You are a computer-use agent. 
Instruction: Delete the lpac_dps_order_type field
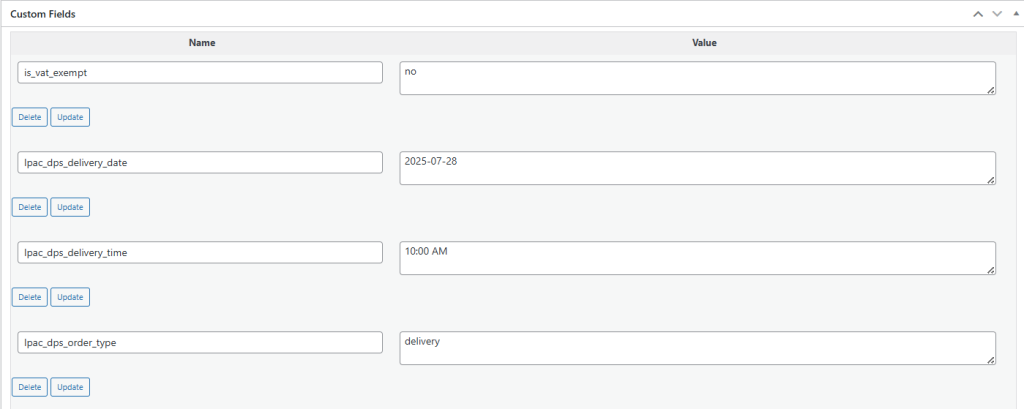(x=30, y=387)
